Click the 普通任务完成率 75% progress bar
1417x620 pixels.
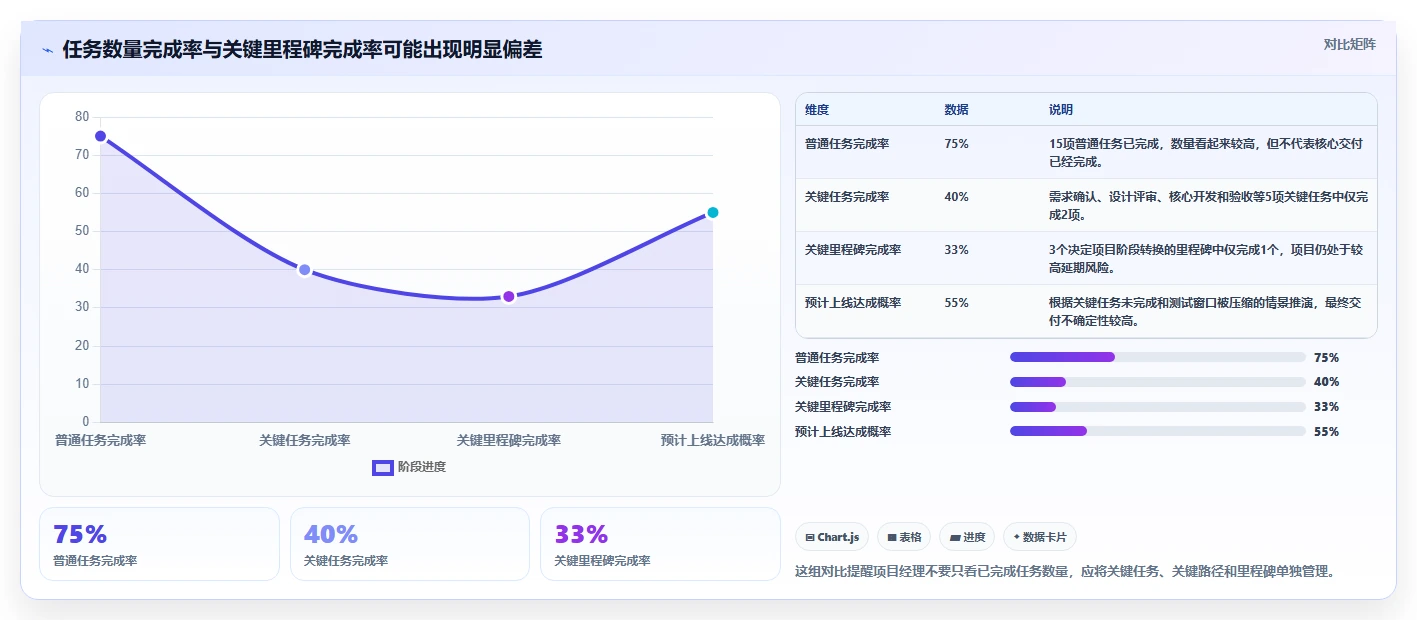point(1158,357)
